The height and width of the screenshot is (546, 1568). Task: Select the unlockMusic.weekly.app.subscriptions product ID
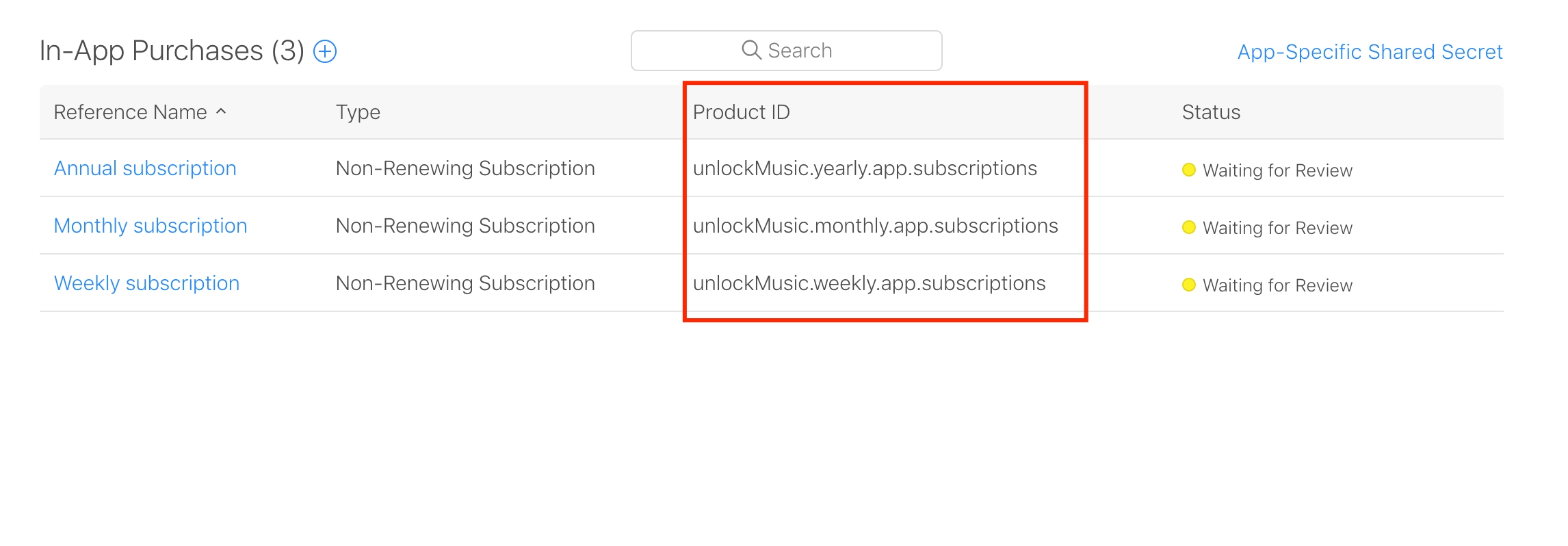point(869,283)
